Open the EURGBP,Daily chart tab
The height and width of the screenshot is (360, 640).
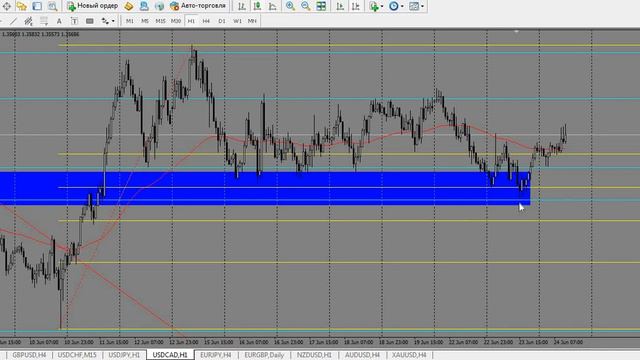264,355
